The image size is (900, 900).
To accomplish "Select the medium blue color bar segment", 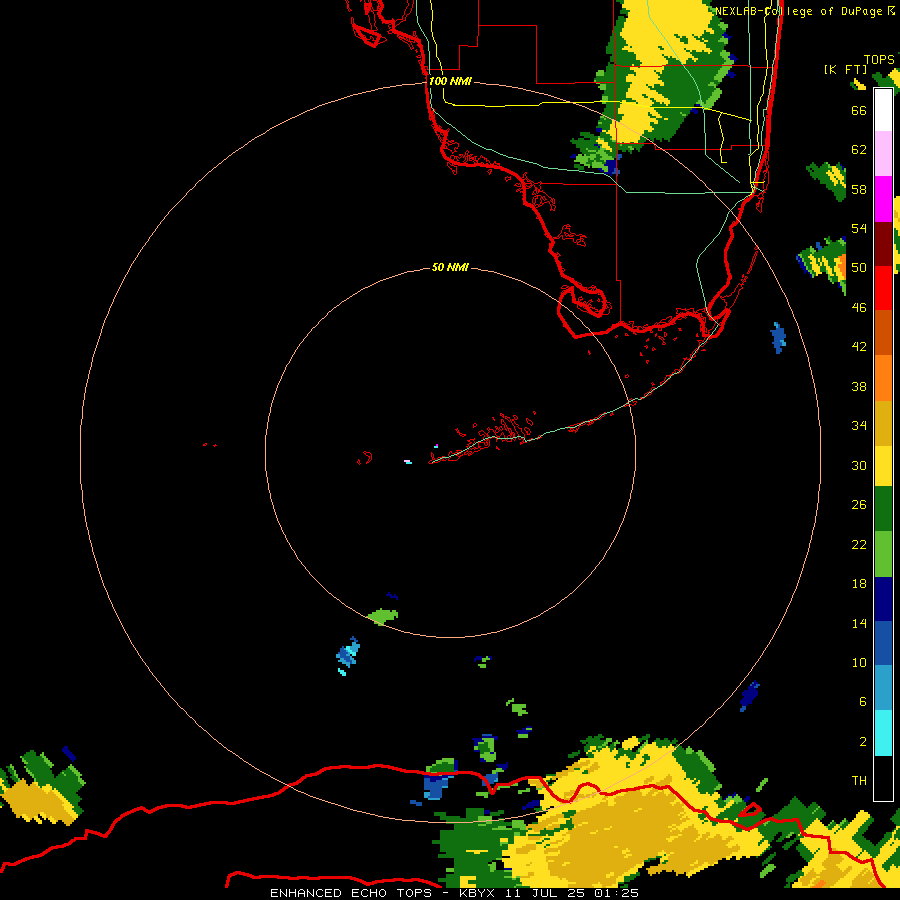I will coord(883,643).
